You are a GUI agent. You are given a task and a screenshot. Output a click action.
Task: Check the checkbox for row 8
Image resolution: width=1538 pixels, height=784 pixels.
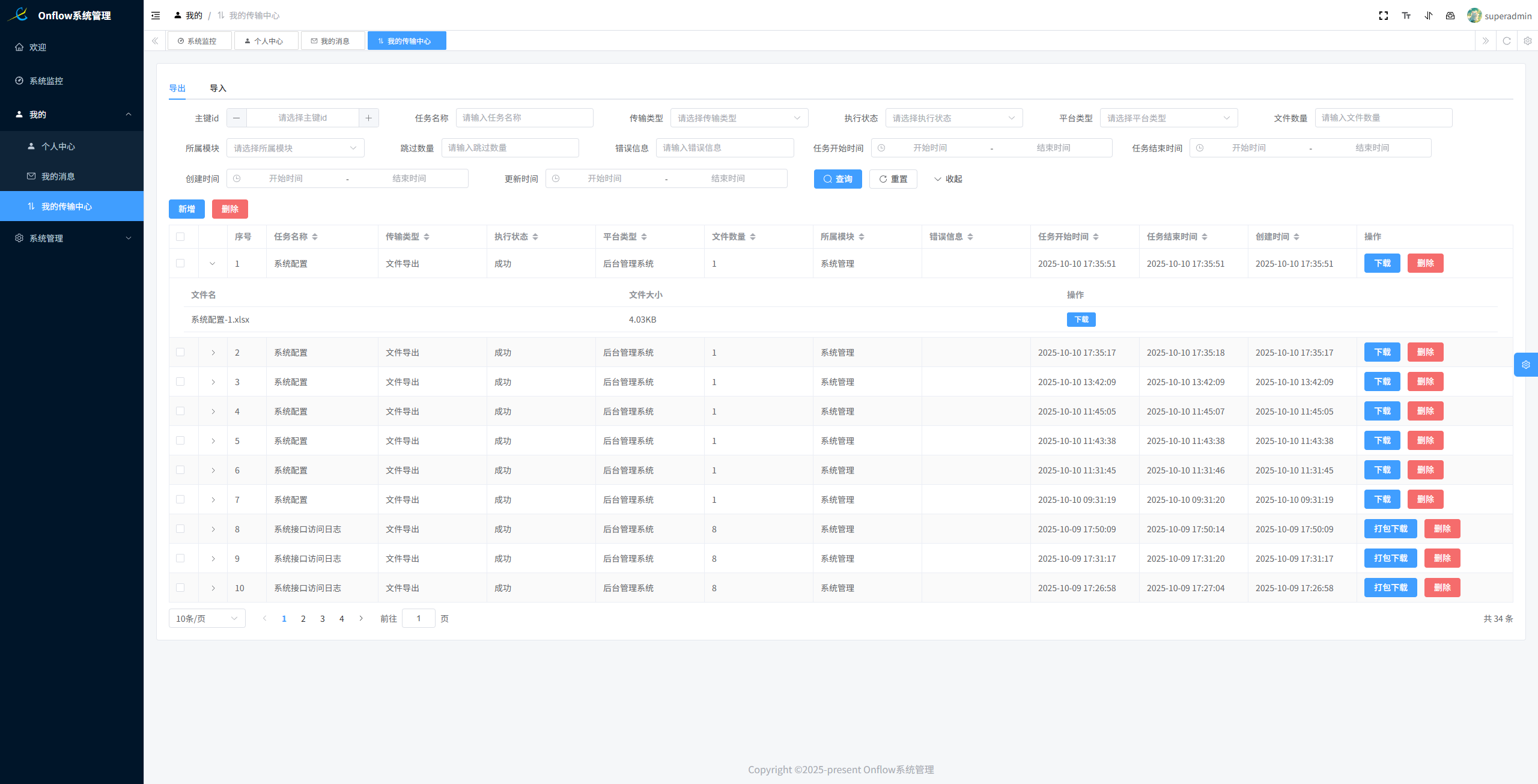tap(180, 529)
